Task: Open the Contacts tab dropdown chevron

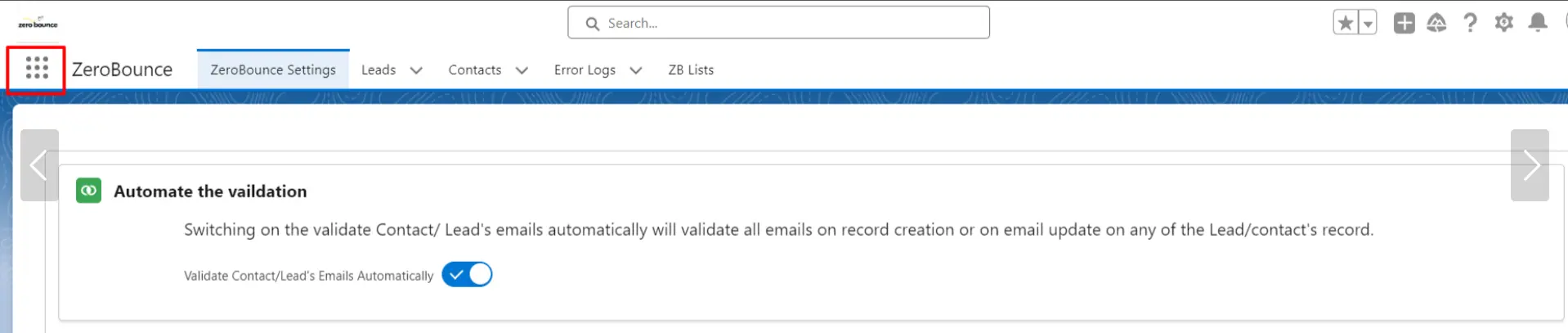Action: point(522,70)
